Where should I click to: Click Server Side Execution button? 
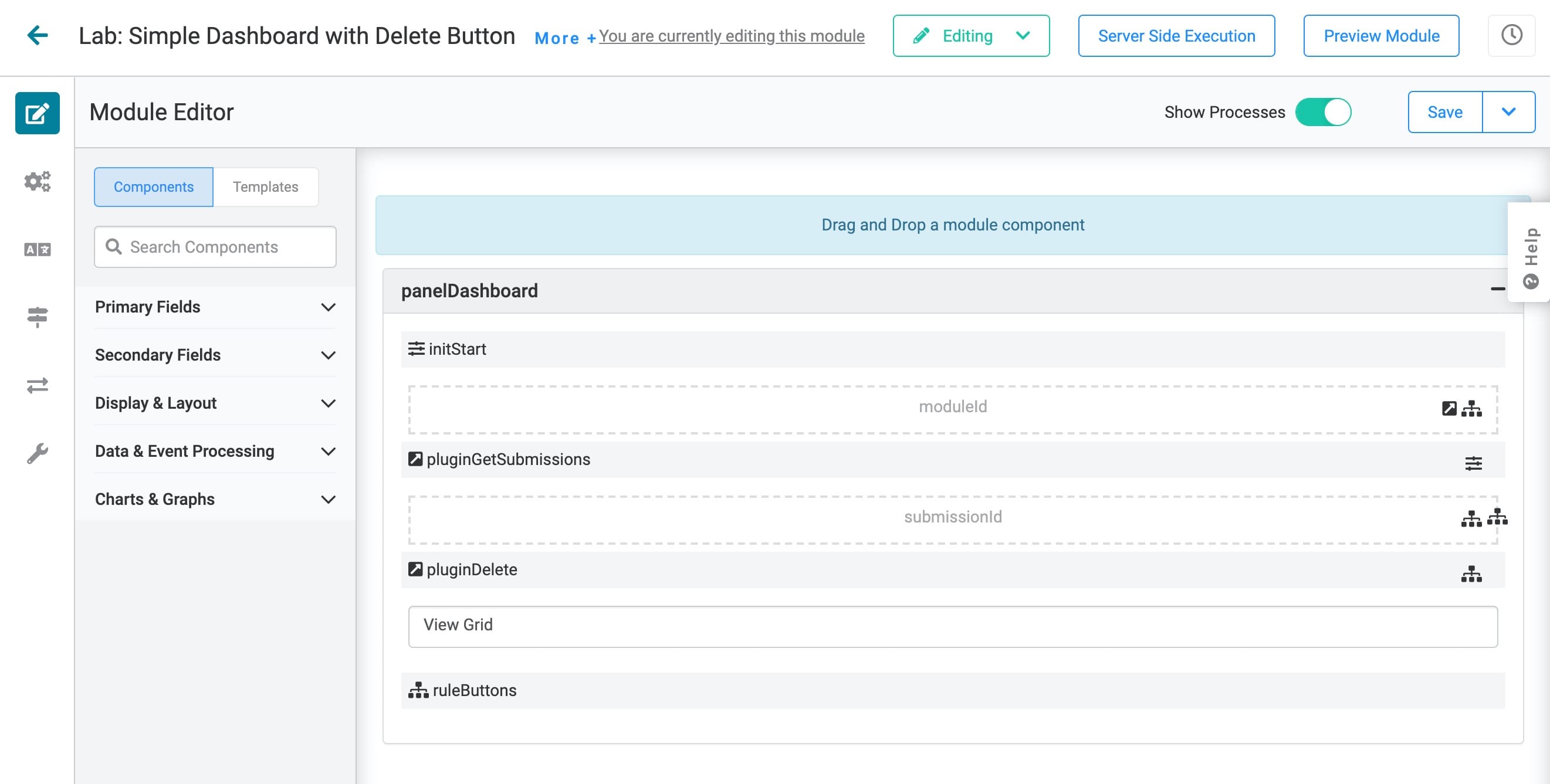[x=1176, y=35]
